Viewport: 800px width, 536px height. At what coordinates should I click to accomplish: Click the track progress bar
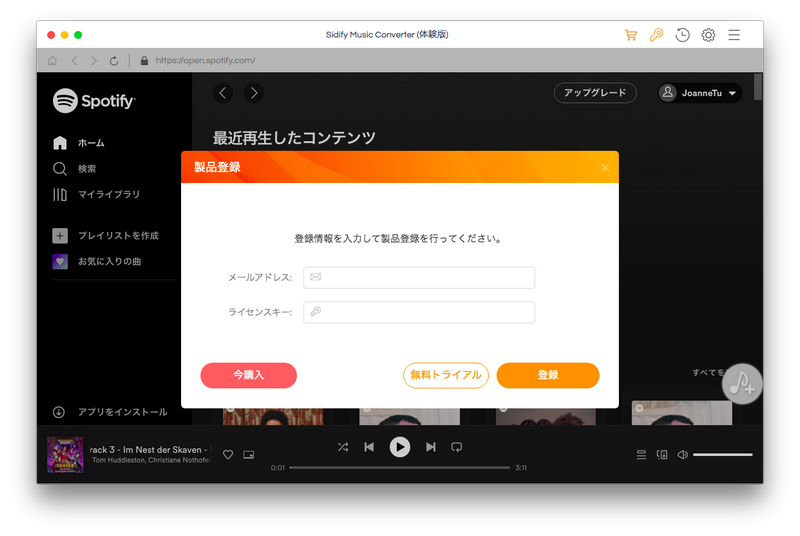[x=399, y=467]
